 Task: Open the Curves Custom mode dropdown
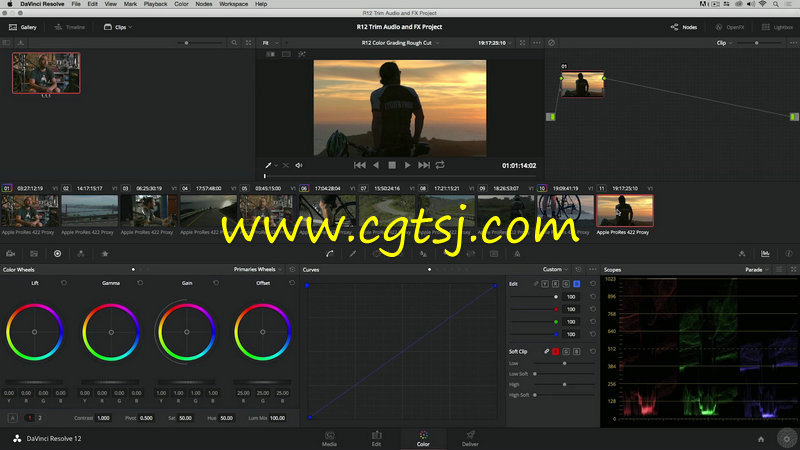(555, 269)
